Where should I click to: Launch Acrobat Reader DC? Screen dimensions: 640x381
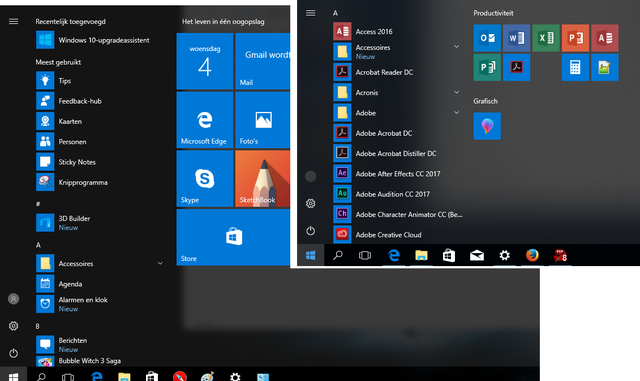(x=373, y=72)
